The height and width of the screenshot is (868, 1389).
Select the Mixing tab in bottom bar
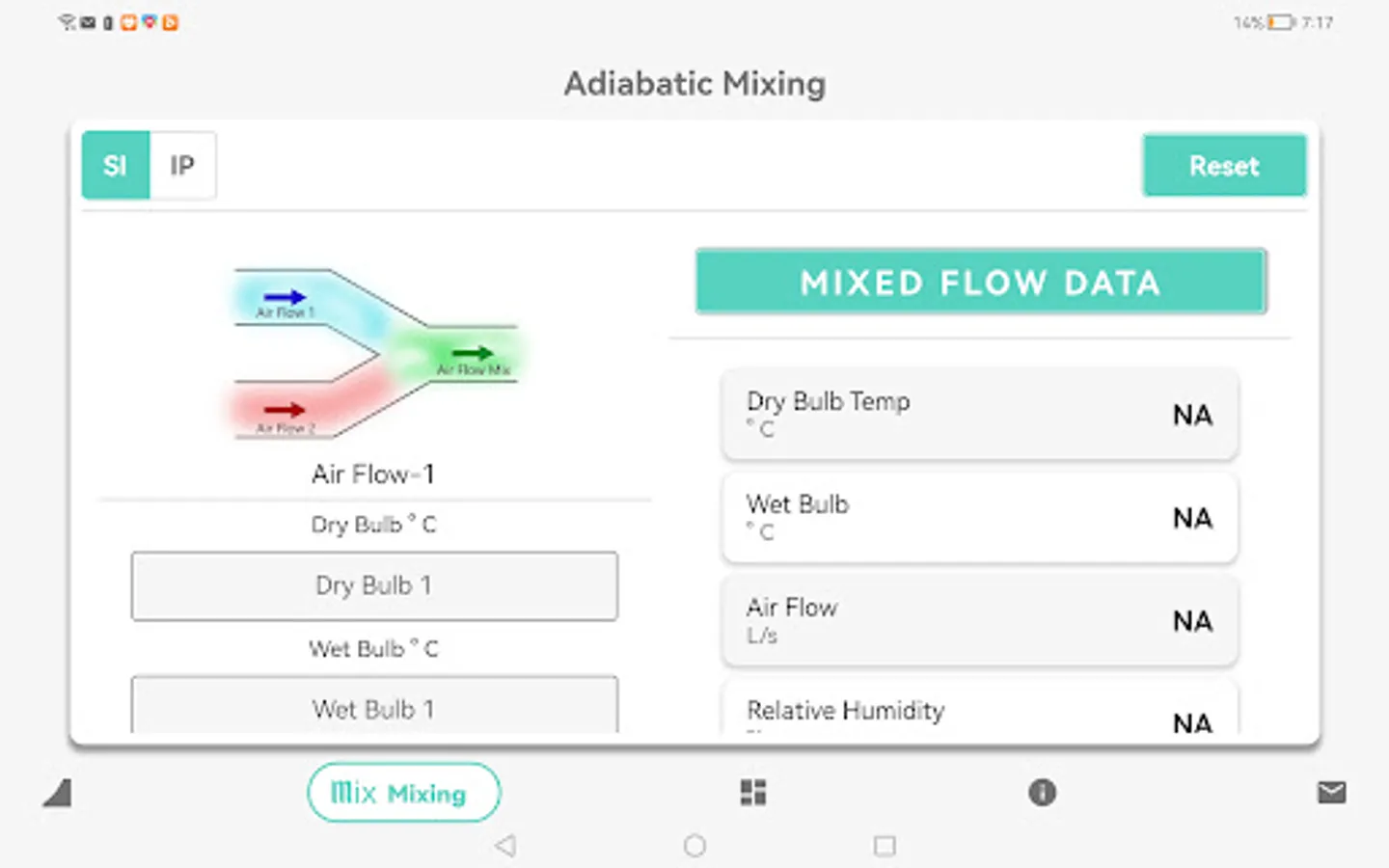(x=403, y=793)
